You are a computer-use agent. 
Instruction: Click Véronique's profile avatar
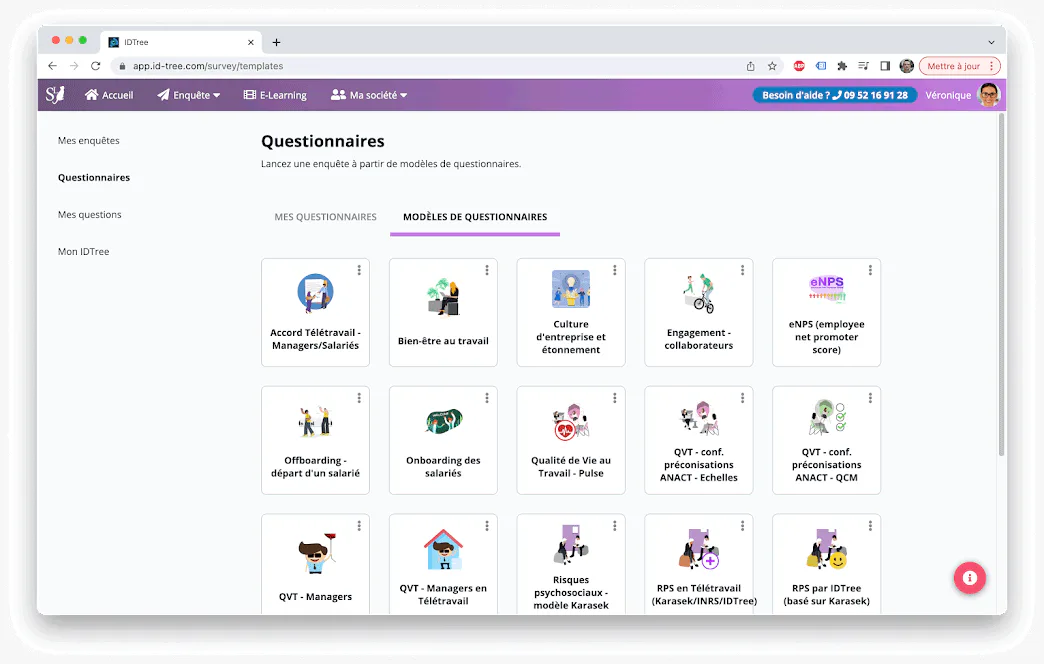[x=989, y=95]
